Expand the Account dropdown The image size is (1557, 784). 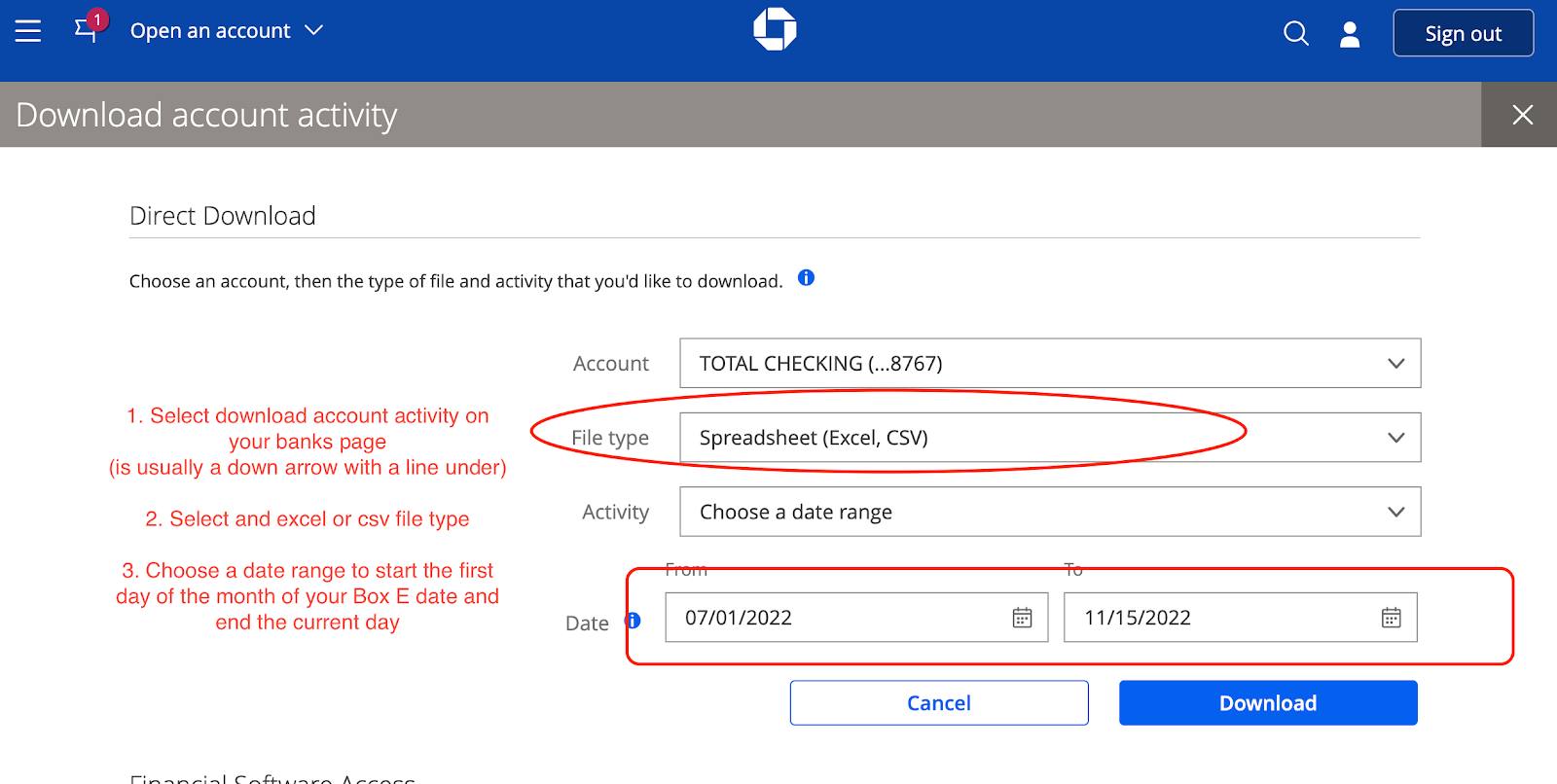(x=1049, y=363)
